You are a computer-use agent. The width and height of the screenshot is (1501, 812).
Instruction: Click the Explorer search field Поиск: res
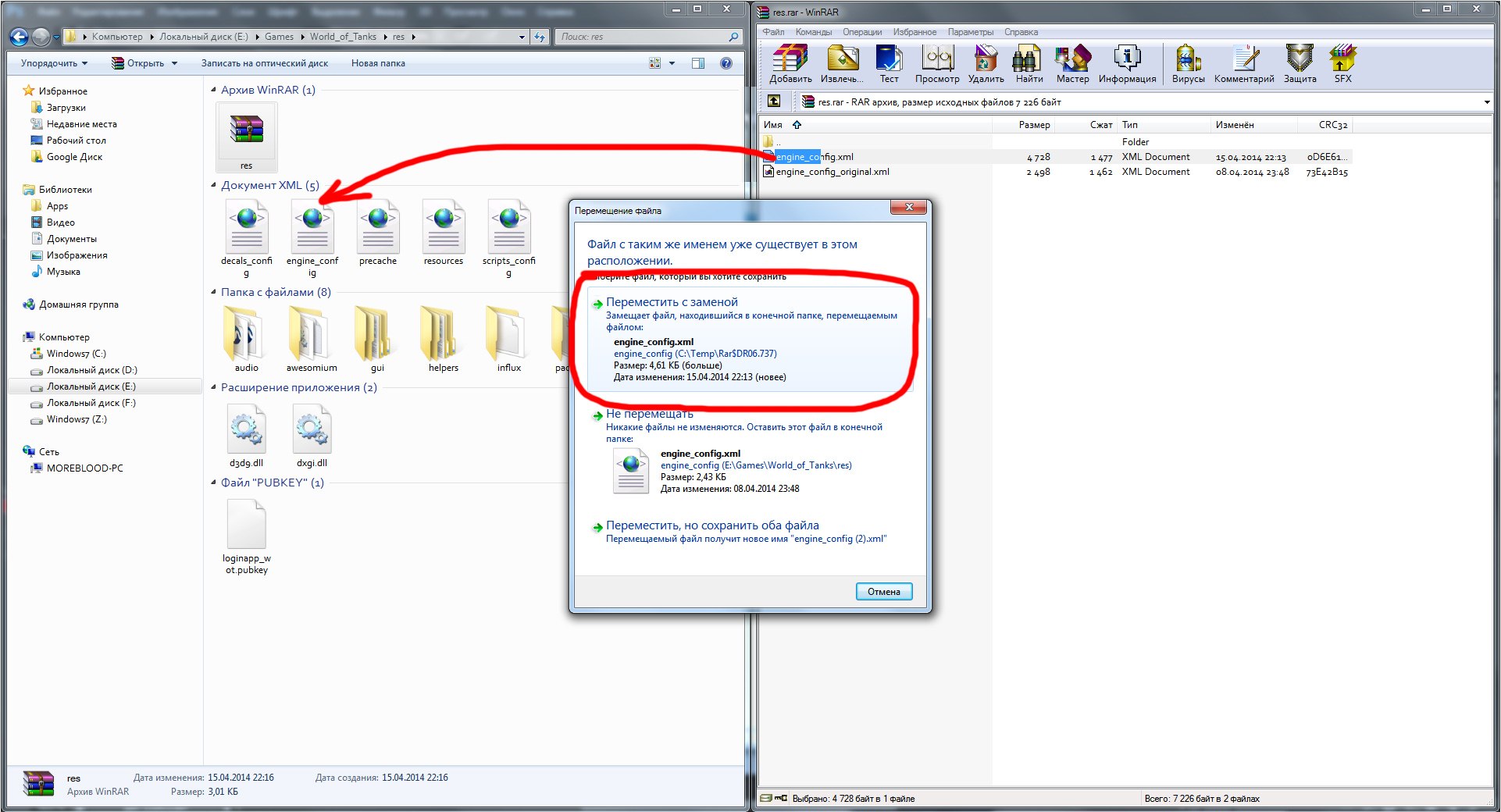pyautogui.click(x=647, y=37)
